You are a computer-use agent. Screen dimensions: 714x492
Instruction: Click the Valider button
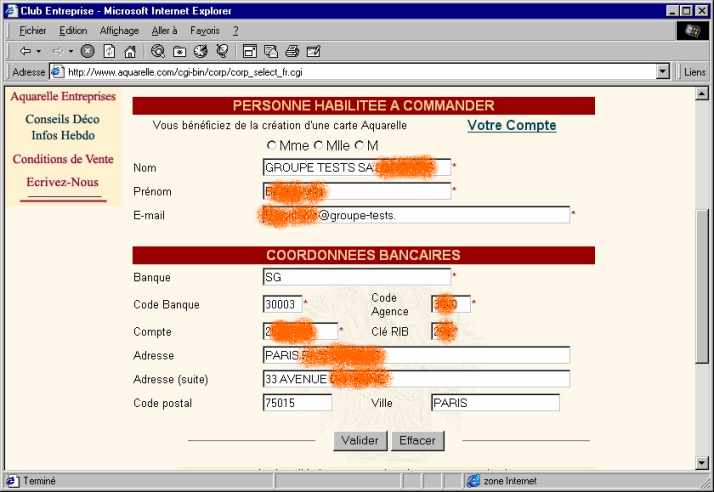point(360,441)
